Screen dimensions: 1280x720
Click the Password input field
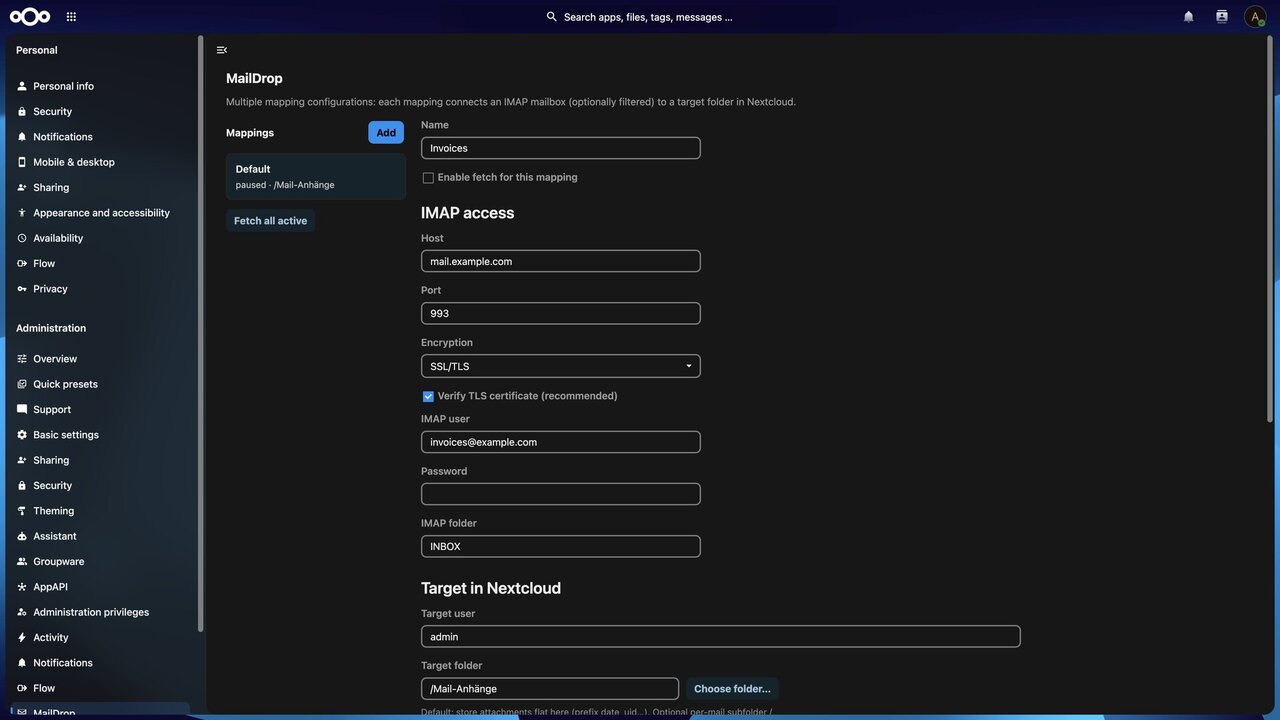click(560, 494)
